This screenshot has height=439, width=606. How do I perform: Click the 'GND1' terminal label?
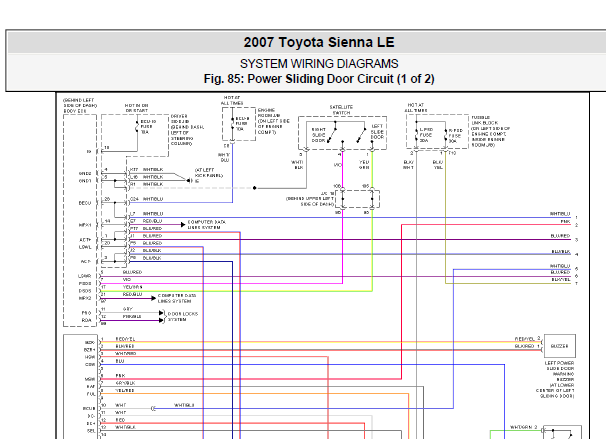[x=85, y=181]
